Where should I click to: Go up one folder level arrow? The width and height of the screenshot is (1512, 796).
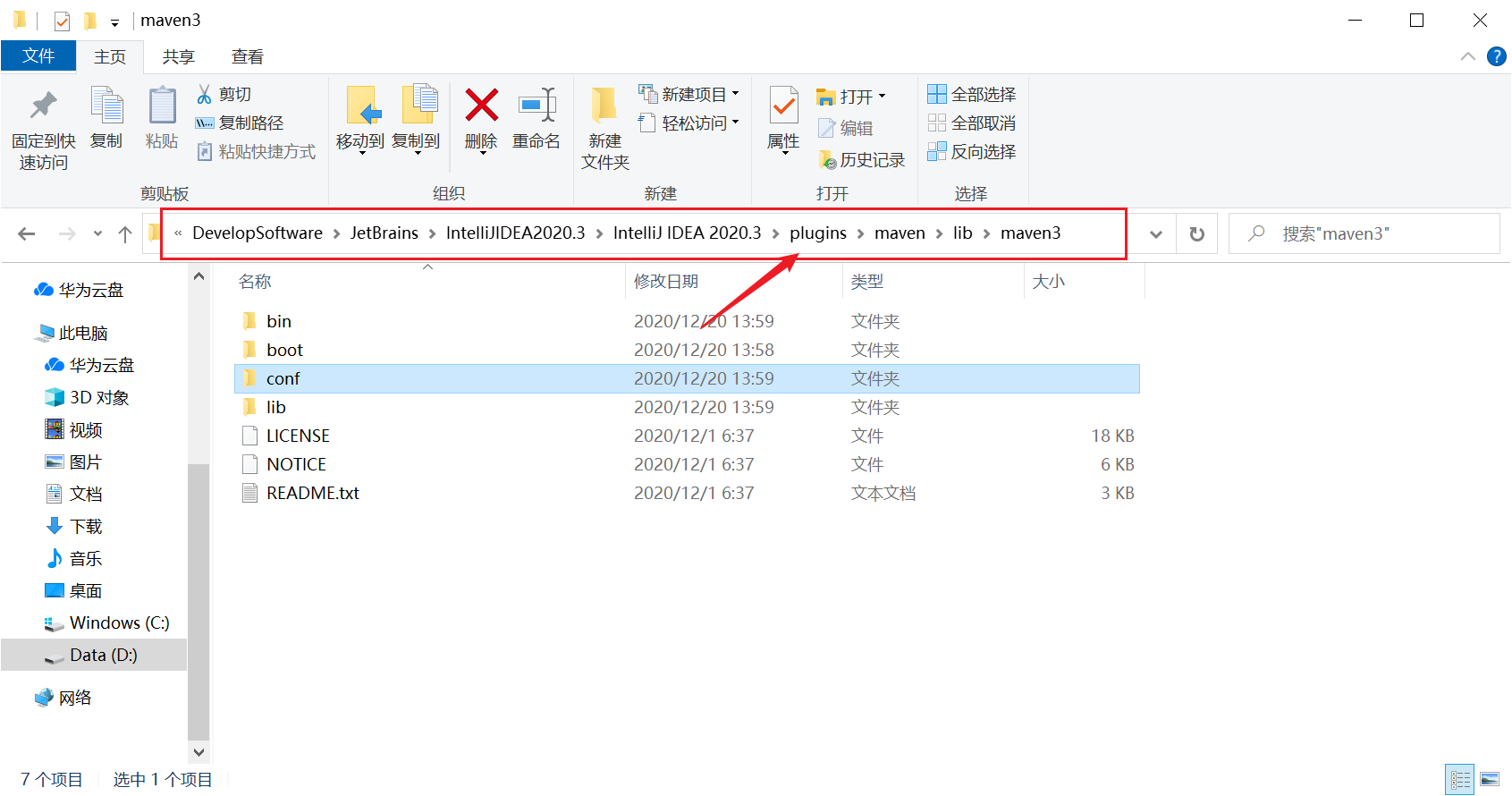125,233
